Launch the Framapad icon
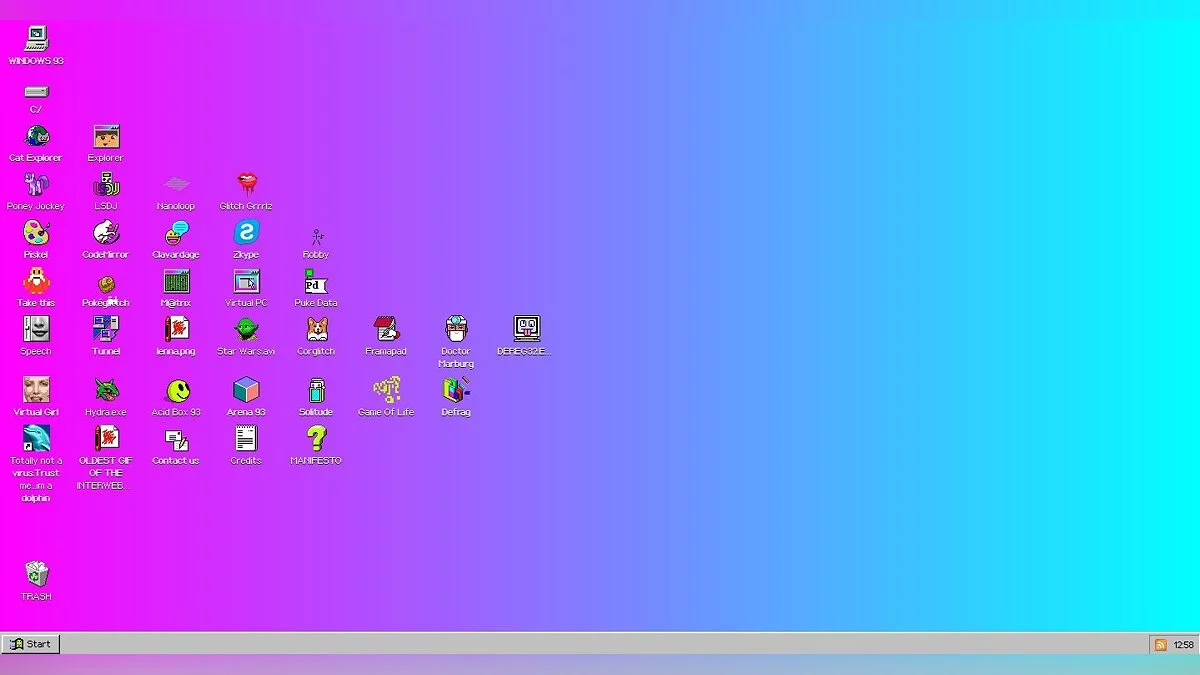Screen dimensions: 1200x675 386,329
